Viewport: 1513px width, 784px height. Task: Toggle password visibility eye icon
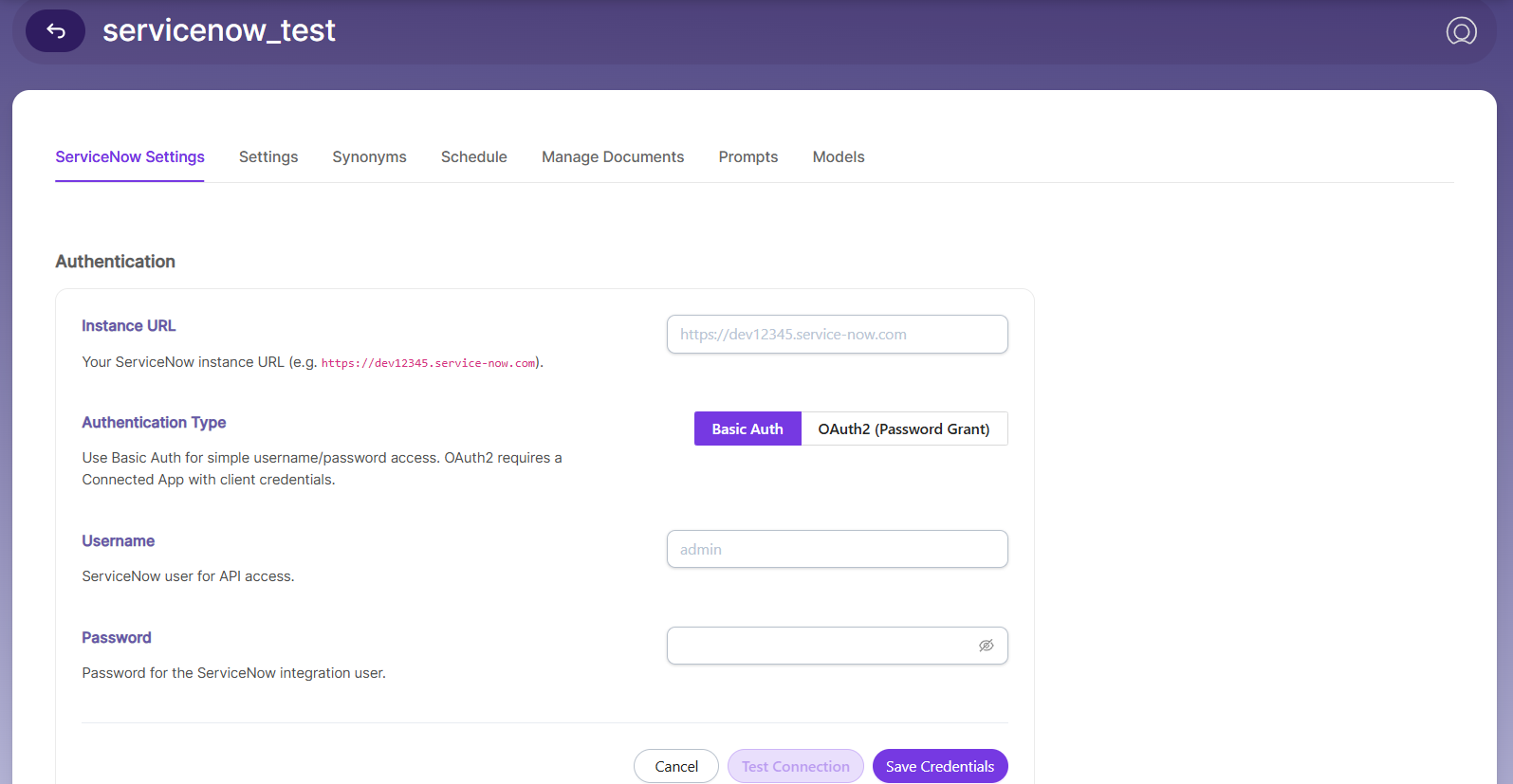click(987, 646)
